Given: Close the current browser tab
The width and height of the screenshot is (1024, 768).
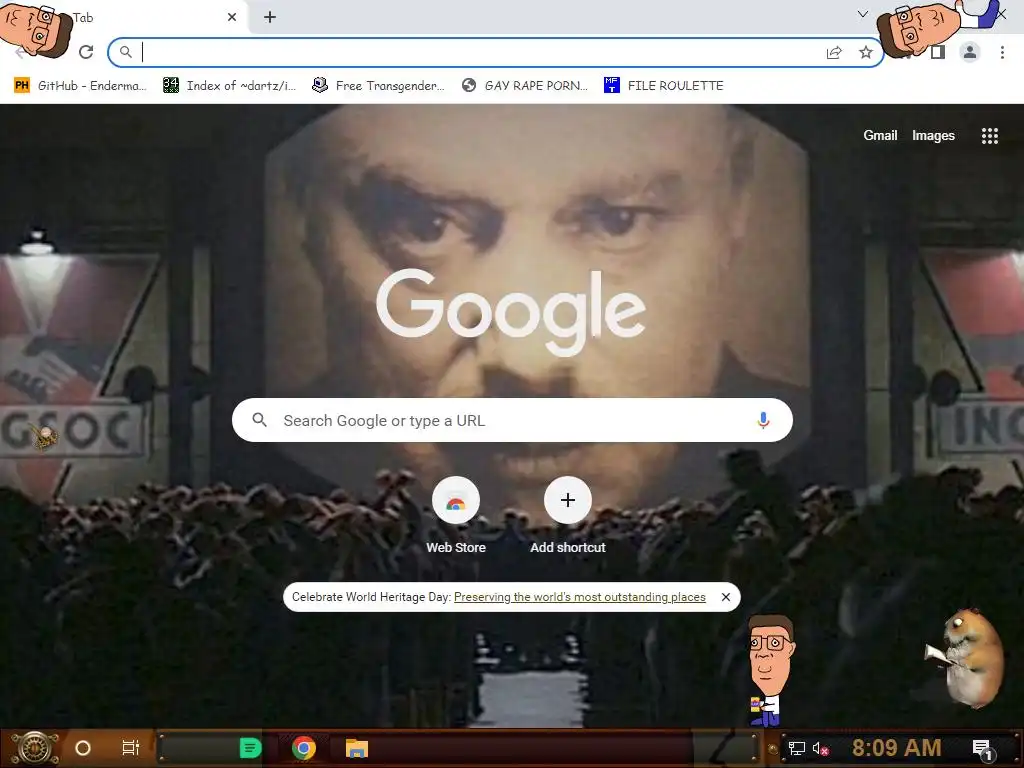Looking at the screenshot, I should pyautogui.click(x=232, y=17).
